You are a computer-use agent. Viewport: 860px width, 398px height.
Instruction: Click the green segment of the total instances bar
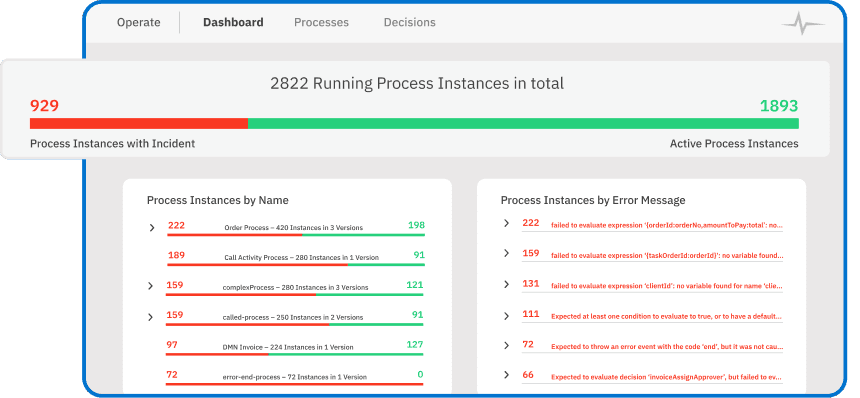click(523, 123)
